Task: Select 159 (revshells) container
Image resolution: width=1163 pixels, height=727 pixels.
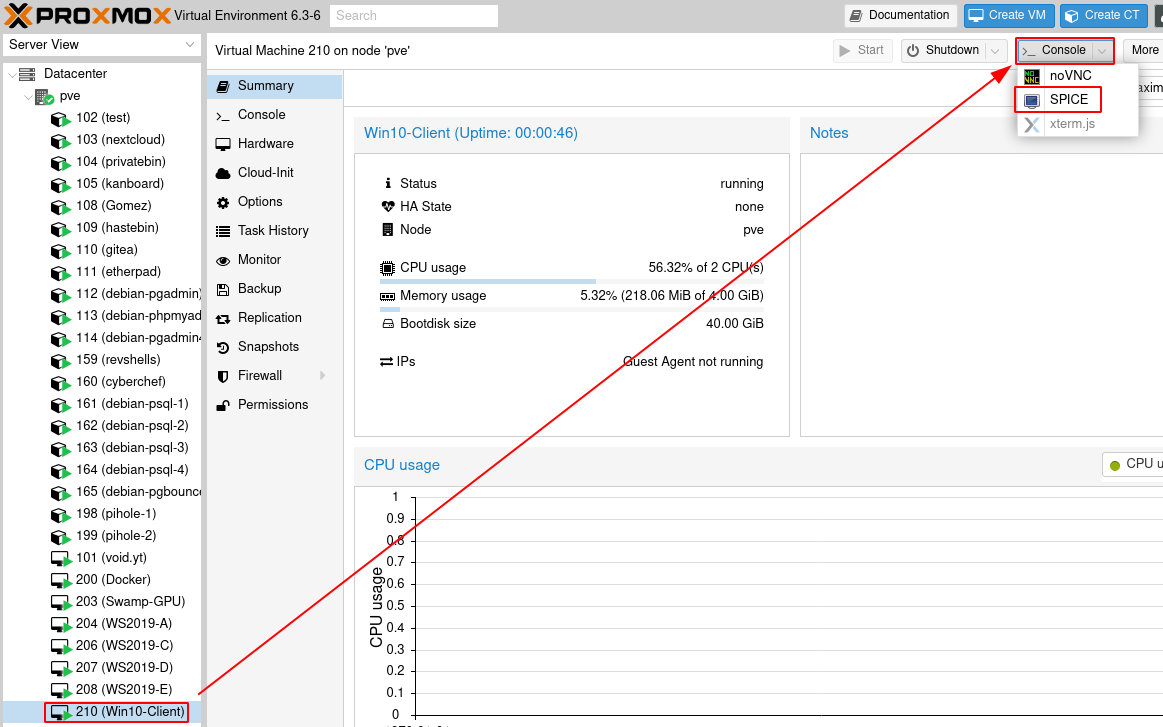Action: coord(102,360)
